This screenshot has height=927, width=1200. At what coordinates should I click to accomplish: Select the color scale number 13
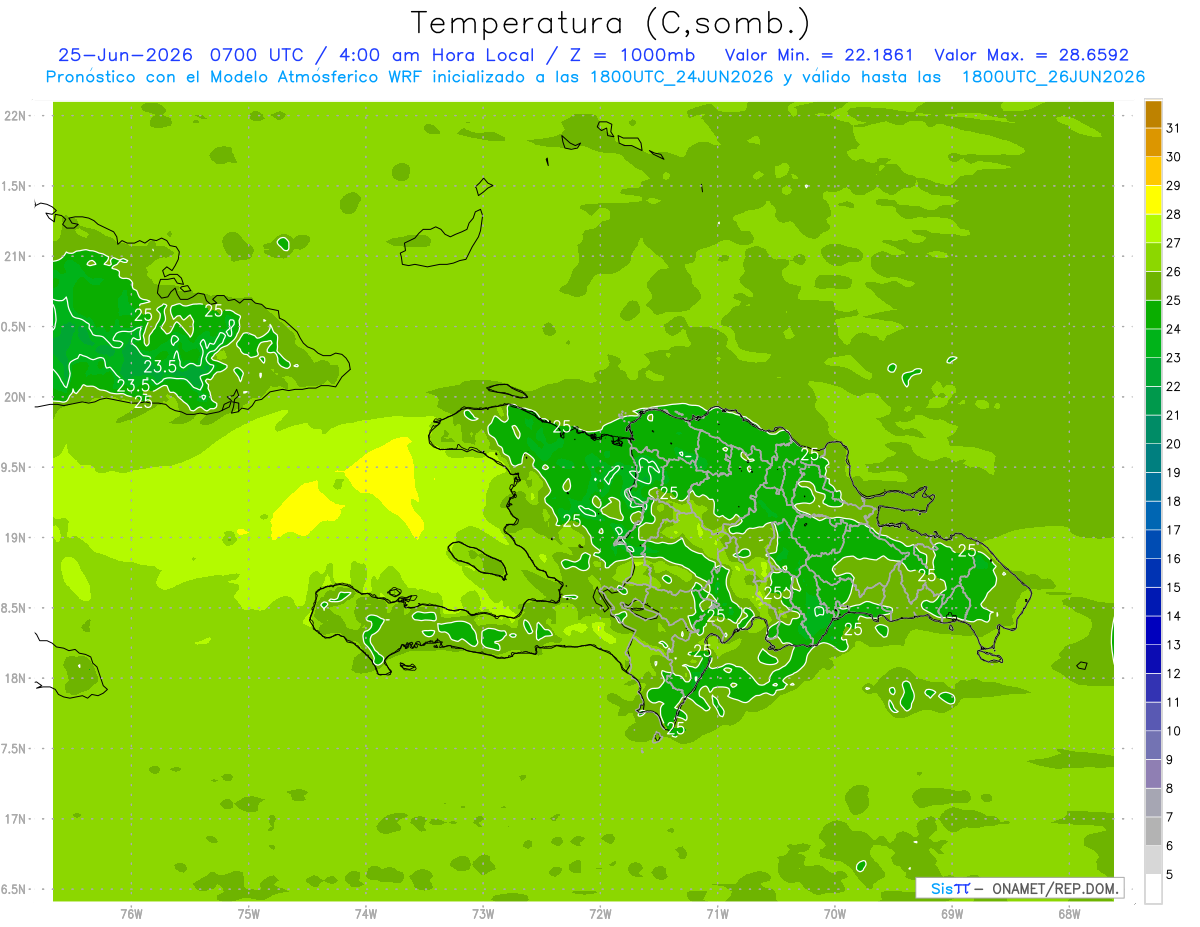coord(1173,645)
